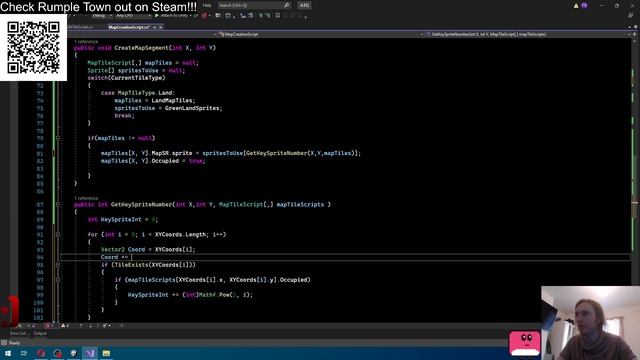
Task: Click the 'Vector2 Coord = XYCoords[i];' line
Action: [148, 249]
